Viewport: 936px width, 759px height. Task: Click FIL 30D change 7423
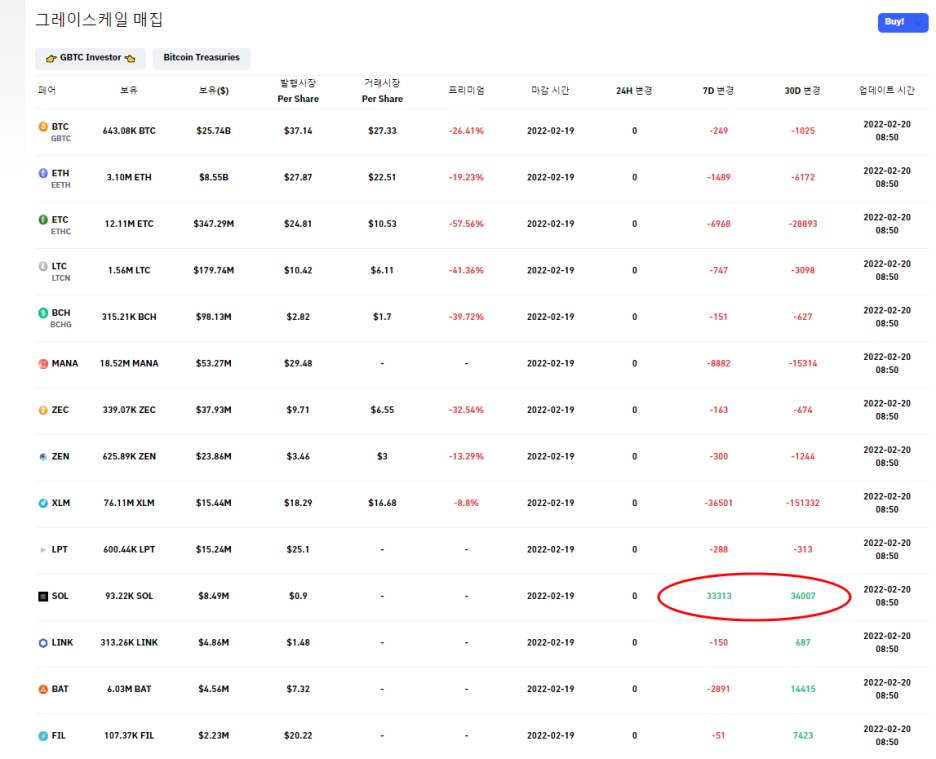click(x=803, y=736)
